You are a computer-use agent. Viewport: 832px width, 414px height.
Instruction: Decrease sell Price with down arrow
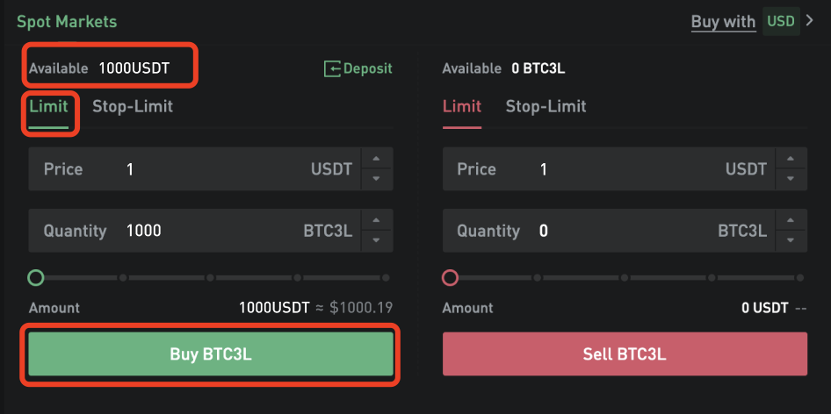(x=791, y=179)
